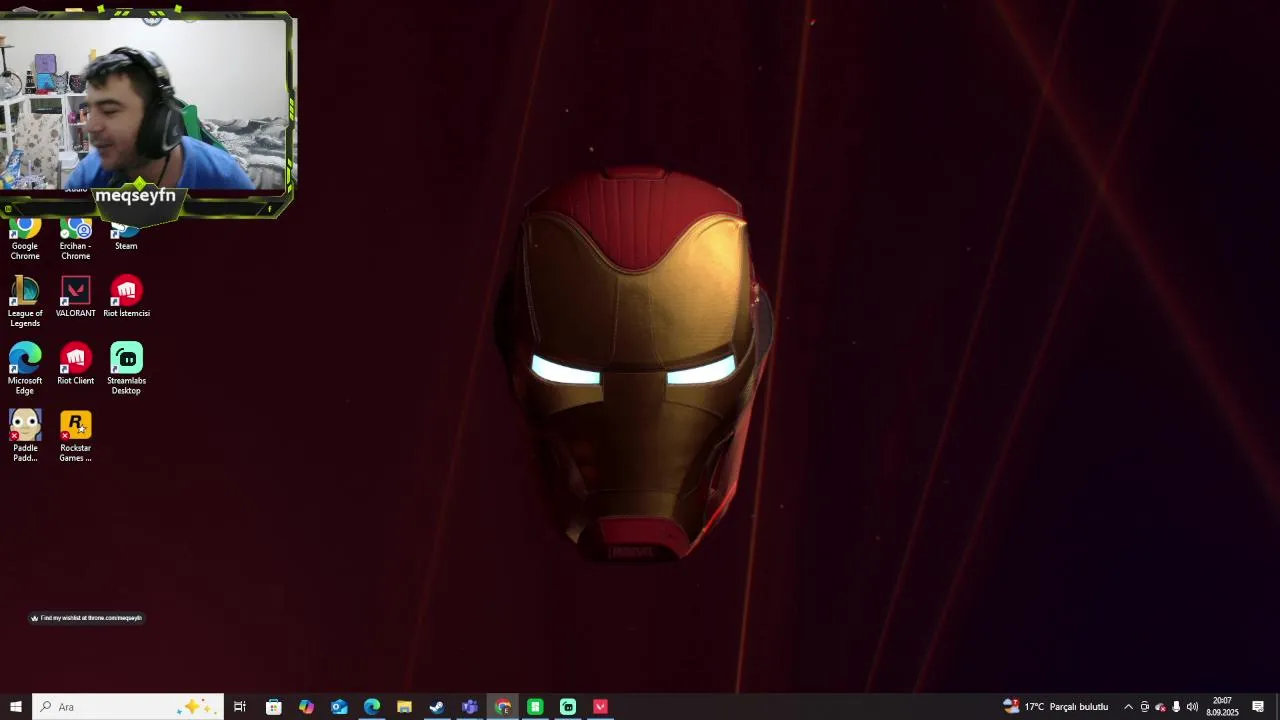This screenshot has height=720, width=1280.
Task: Open the clock showing 20:07 8.09.2025
Action: [x=1222, y=707]
